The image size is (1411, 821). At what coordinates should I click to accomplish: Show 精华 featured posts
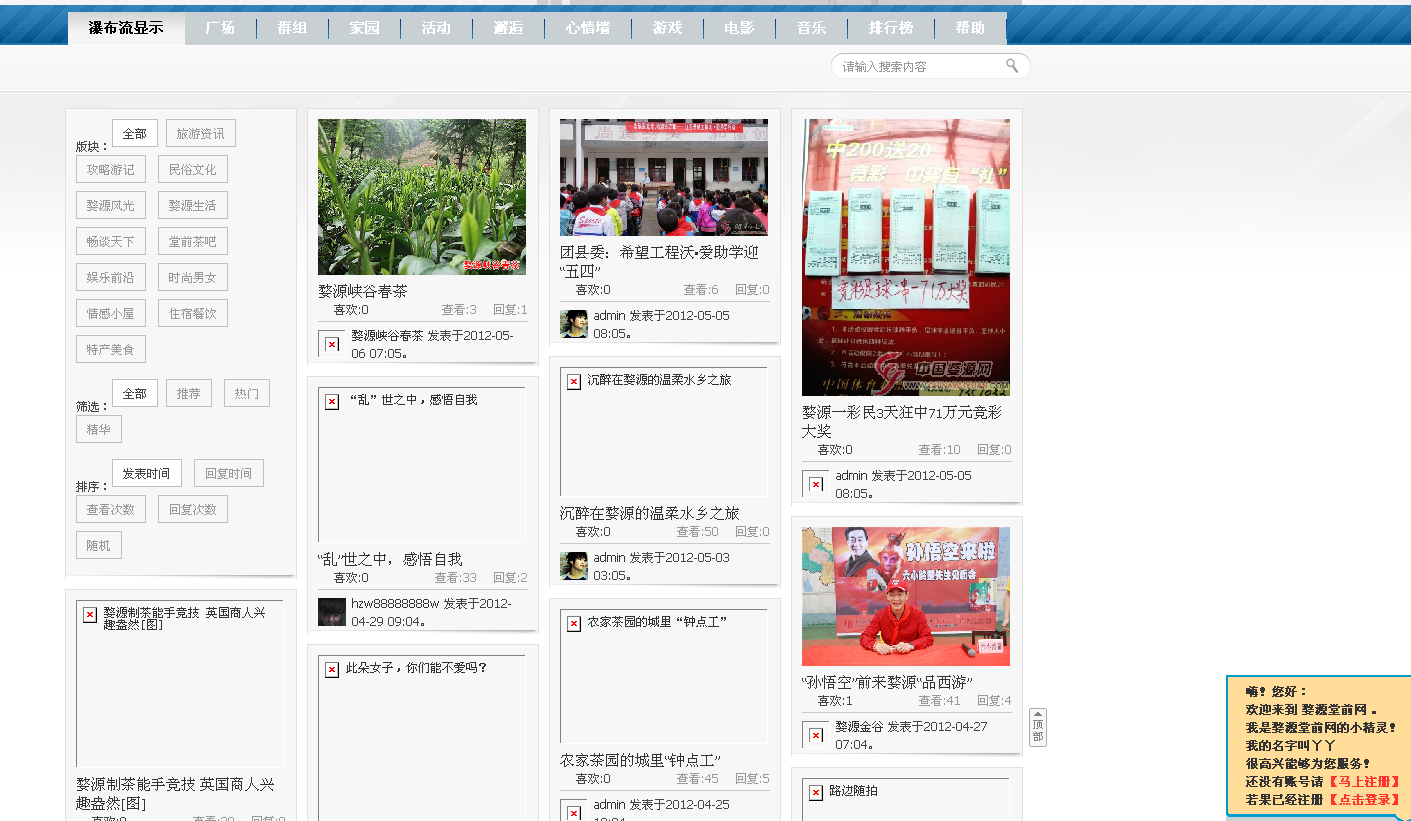pos(99,429)
